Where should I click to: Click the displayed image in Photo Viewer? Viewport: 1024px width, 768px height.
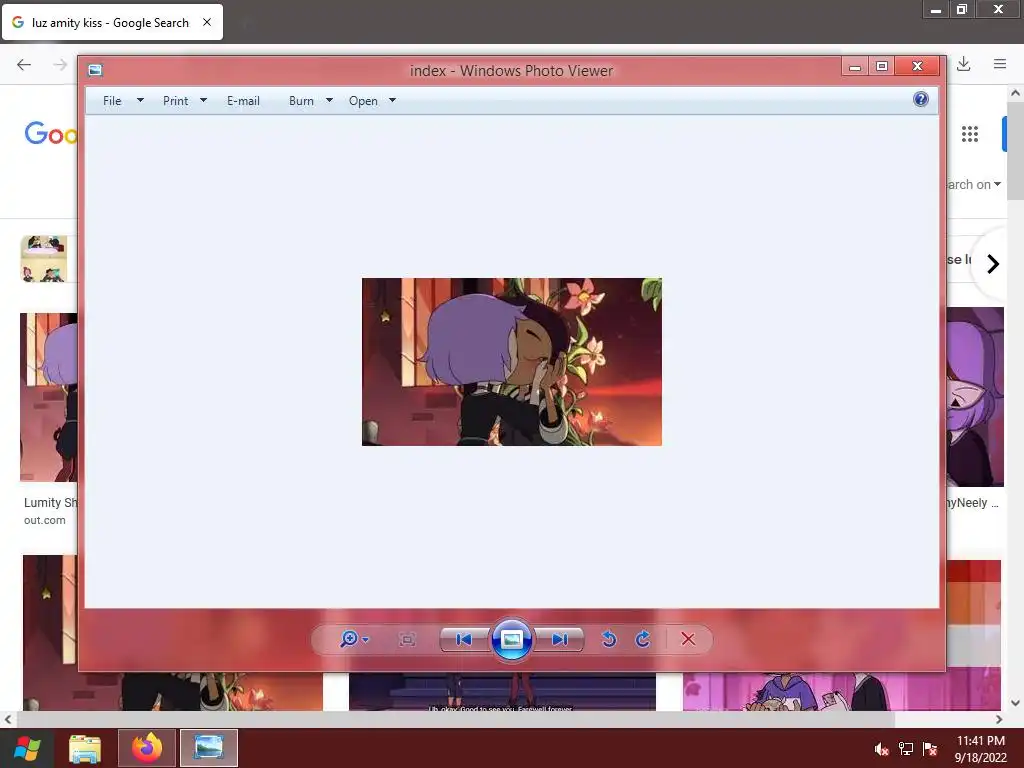pos(511,362)
